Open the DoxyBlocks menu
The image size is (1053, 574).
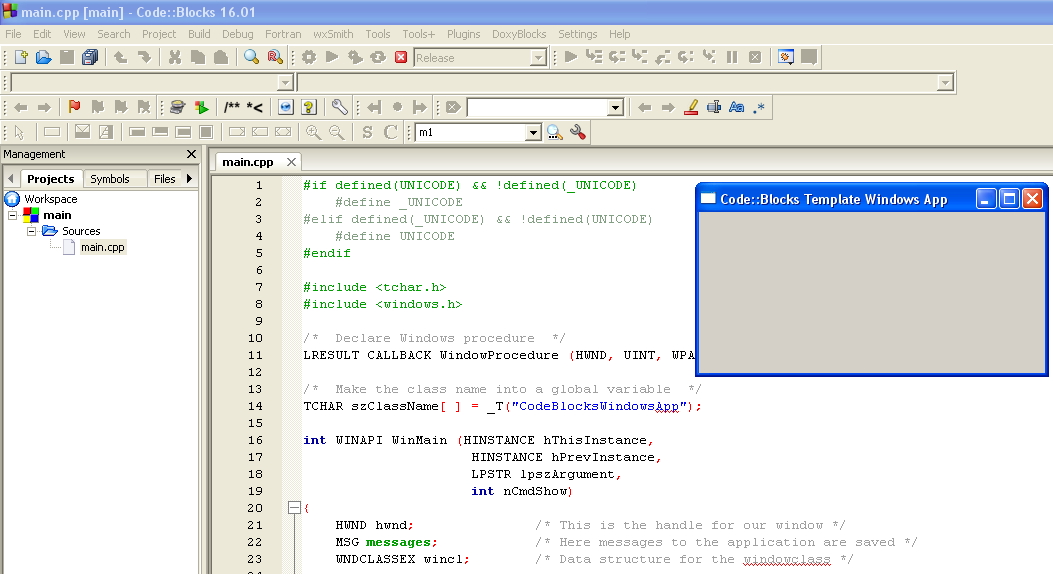(519, 34)
